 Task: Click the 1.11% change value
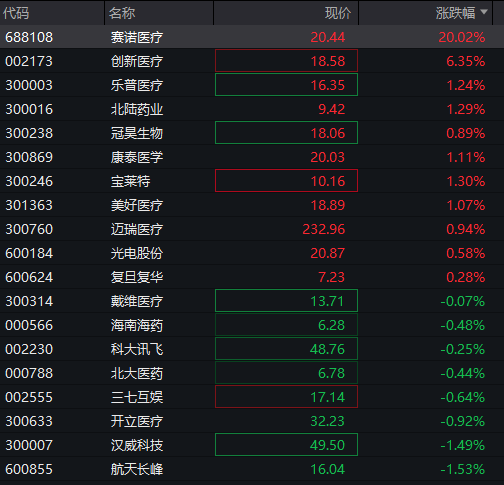coord(466,157)
